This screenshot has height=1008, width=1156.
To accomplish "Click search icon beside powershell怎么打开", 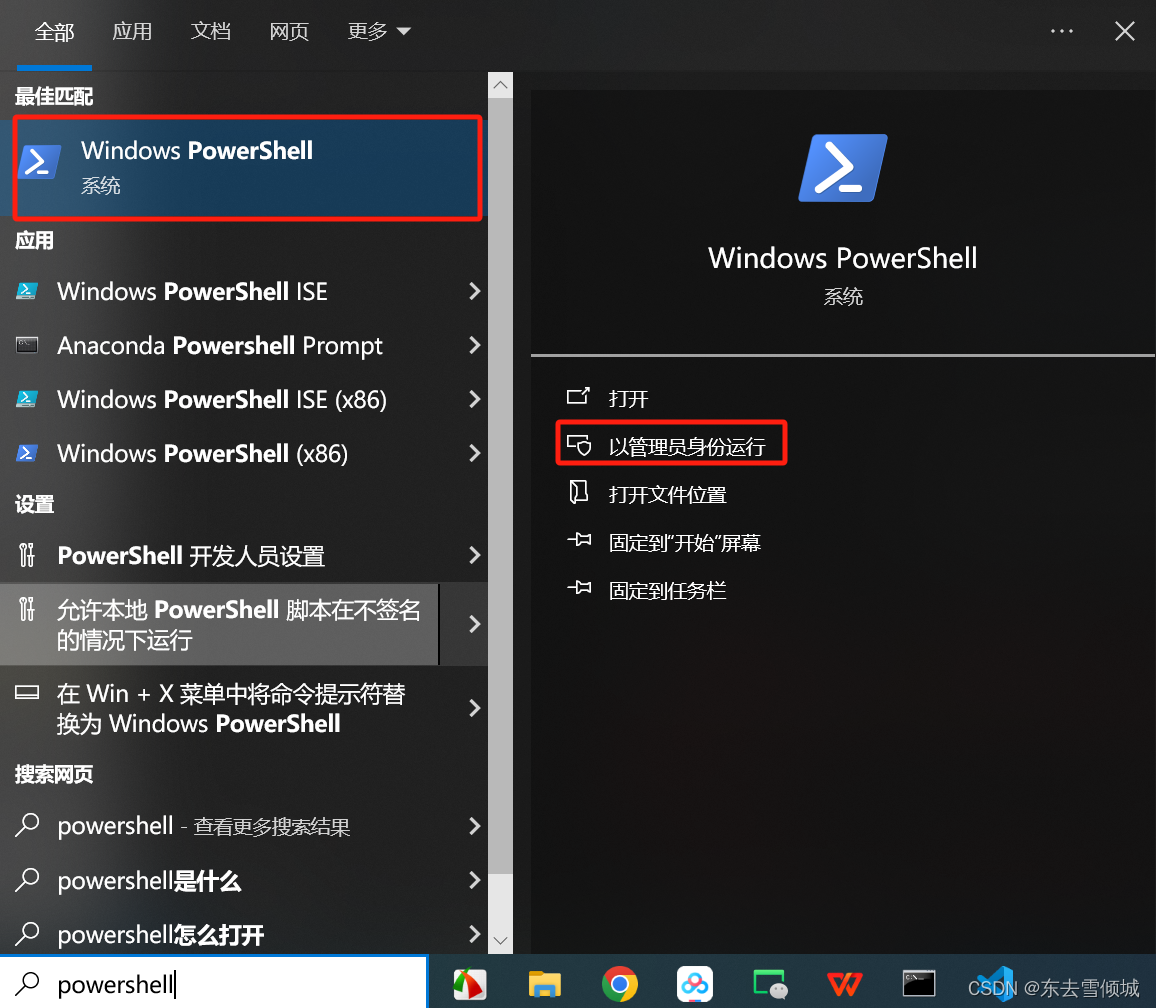I will [x=27, y=934].
